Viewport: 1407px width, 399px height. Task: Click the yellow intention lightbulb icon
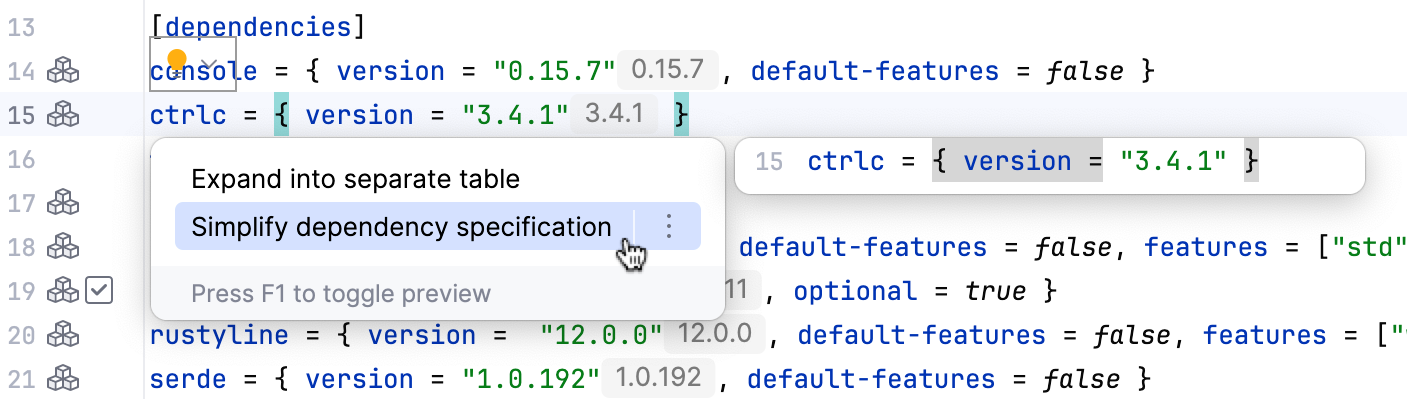pos(177,62)
